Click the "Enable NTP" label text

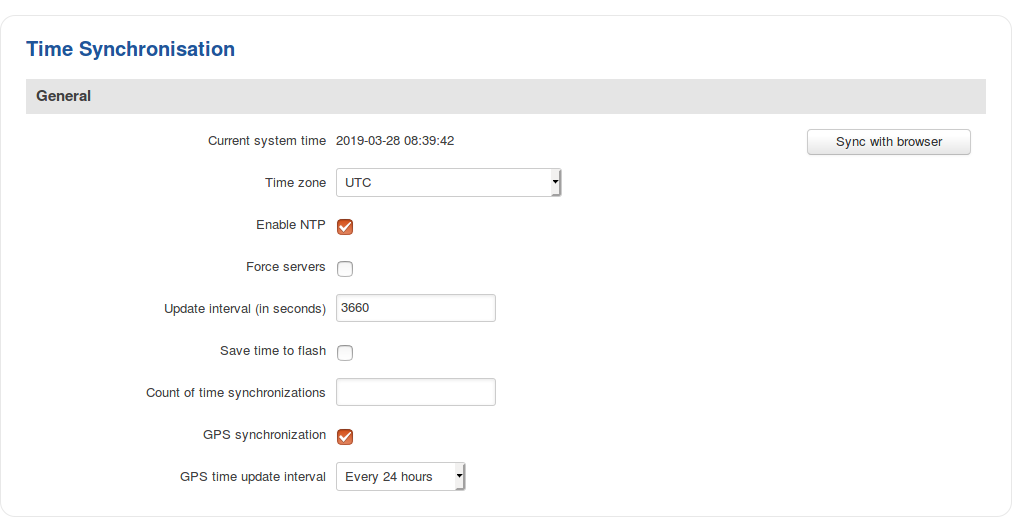click(290, 225)
